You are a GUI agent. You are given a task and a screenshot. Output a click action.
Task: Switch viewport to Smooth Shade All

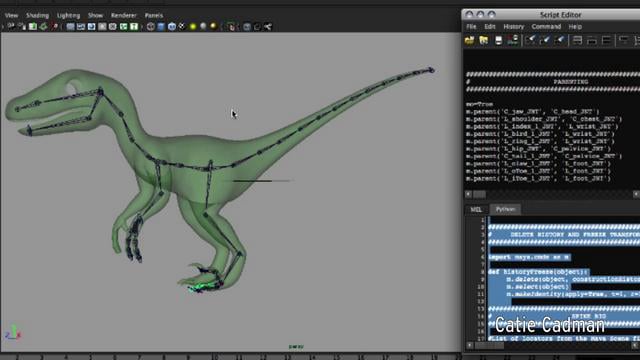[161, 27]
